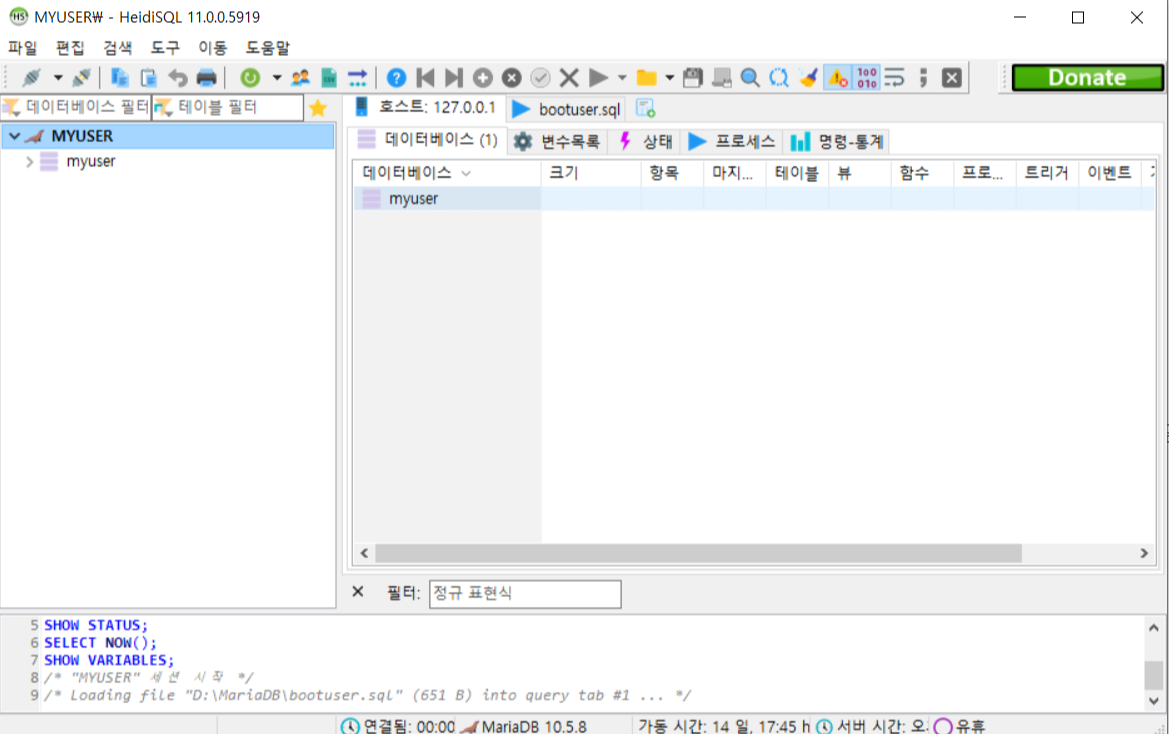The height and width of the screenshot is (734, 1169).
Task: Add a new query tab icon
Action: [646, 109]
